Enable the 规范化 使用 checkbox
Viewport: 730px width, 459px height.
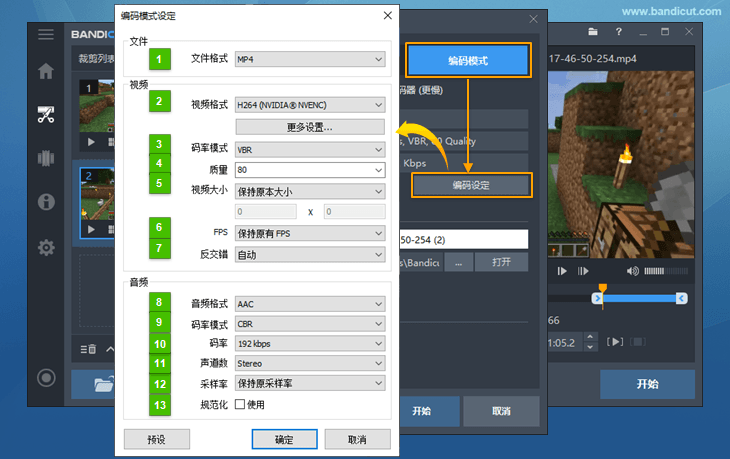click(x=240, y=404)
